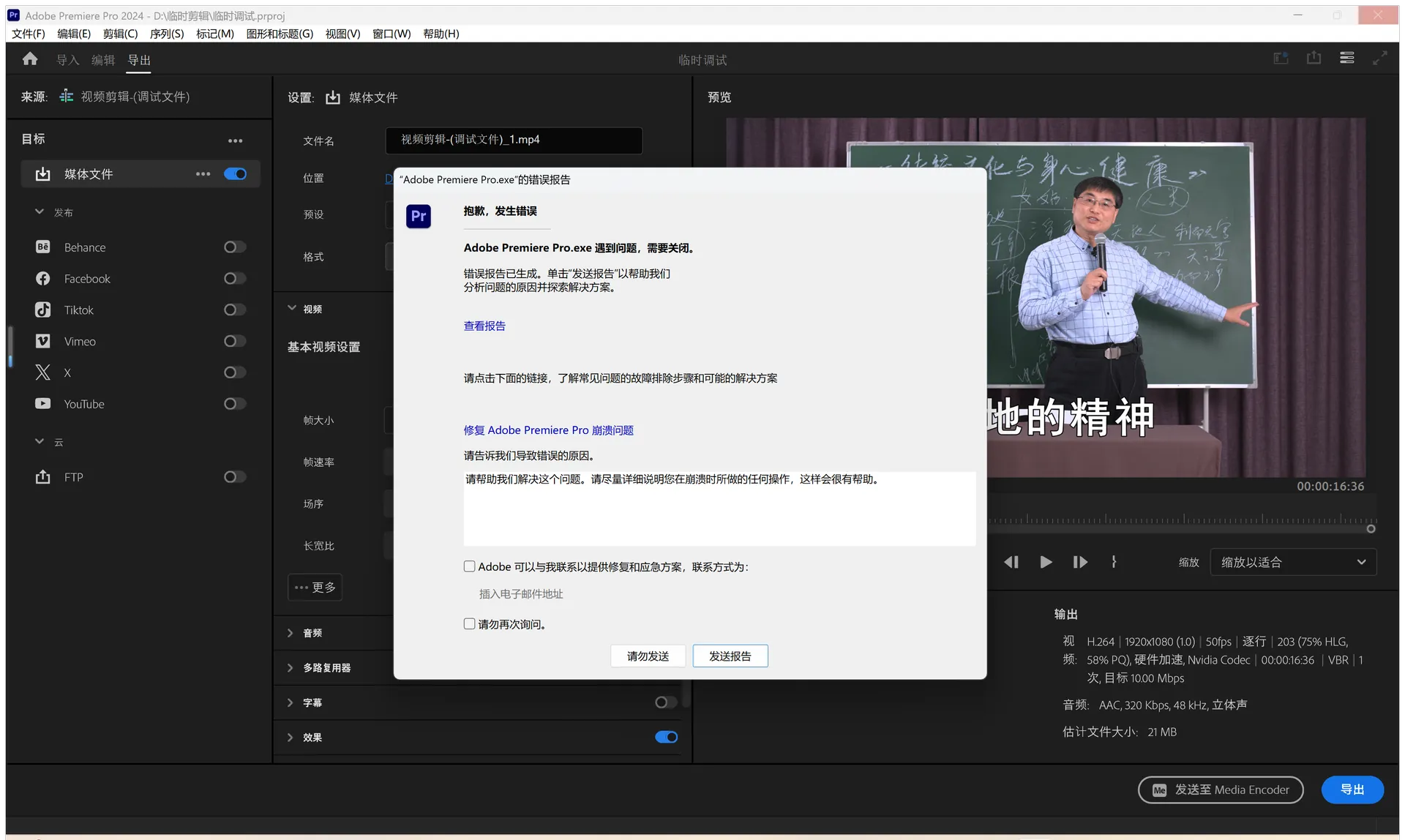Open the 目标 panel three-dots menu

tap(235, 140)
